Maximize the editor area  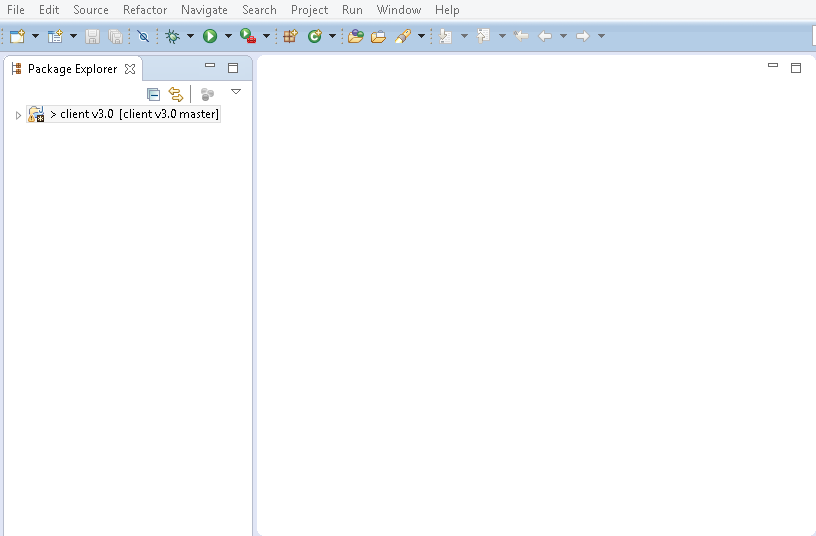[x=796, y=68]
